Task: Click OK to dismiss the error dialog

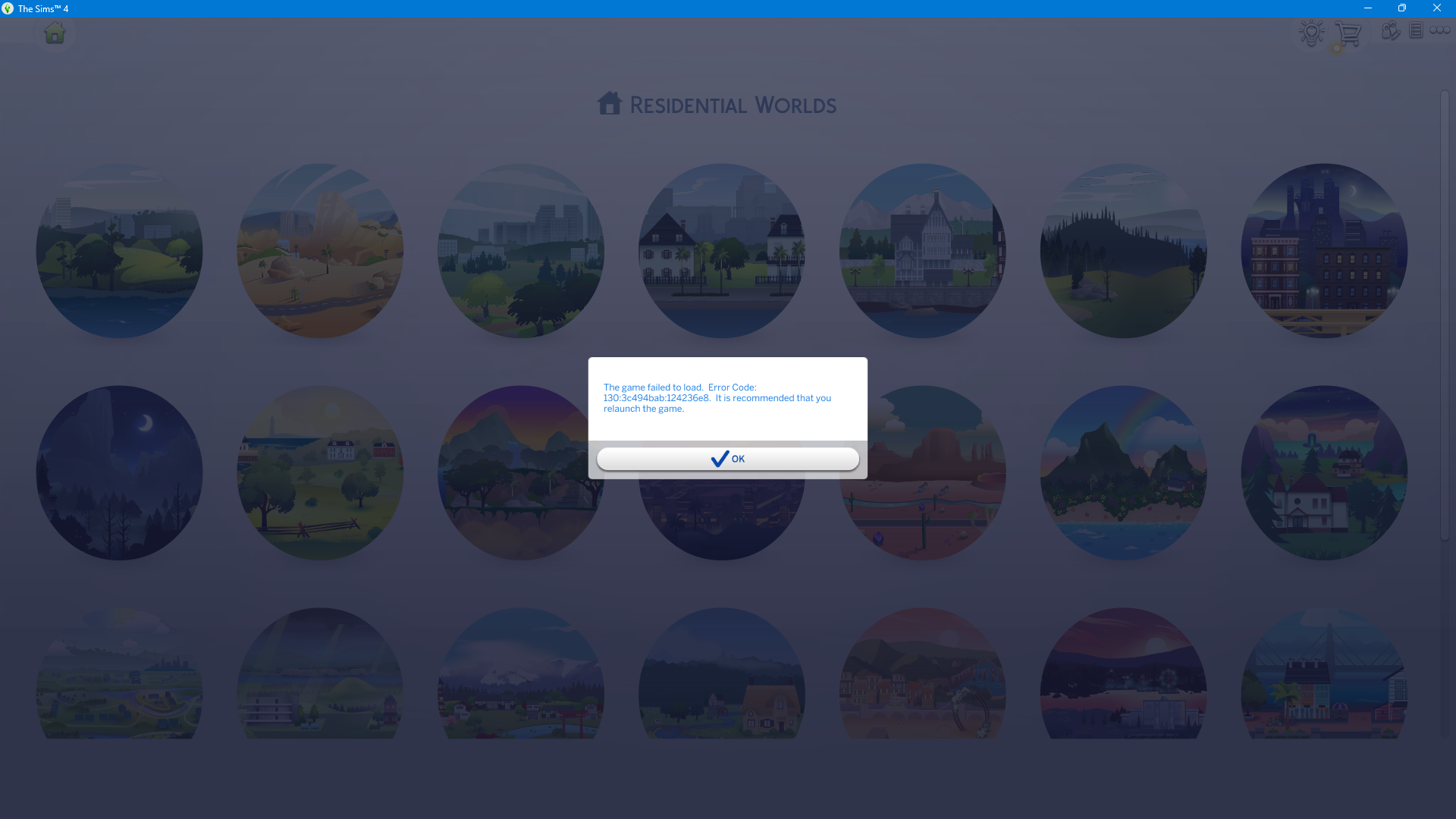Action: tap(727, 459)
